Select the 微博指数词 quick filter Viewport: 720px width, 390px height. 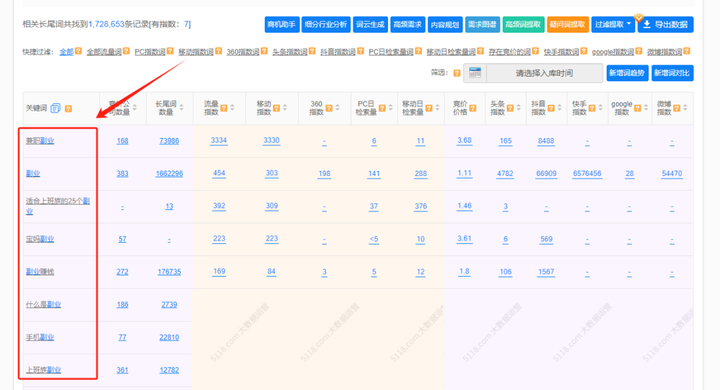click(664, 51)
